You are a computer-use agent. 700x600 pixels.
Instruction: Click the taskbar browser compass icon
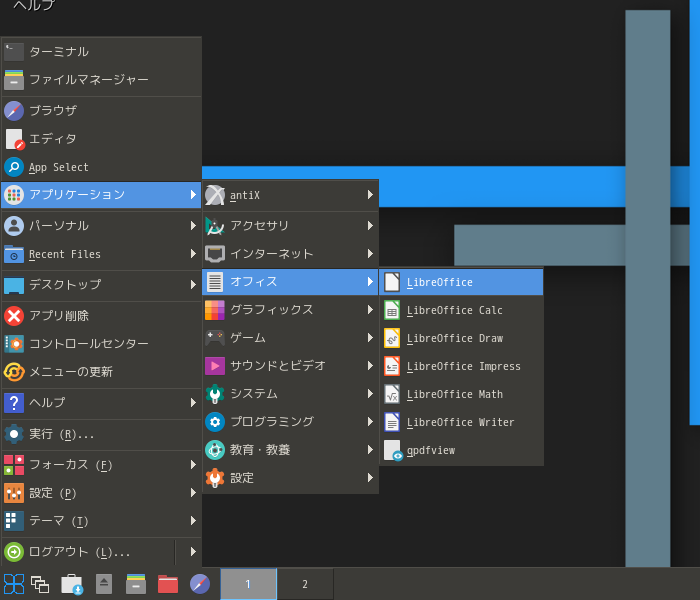(x=200, y=584)
